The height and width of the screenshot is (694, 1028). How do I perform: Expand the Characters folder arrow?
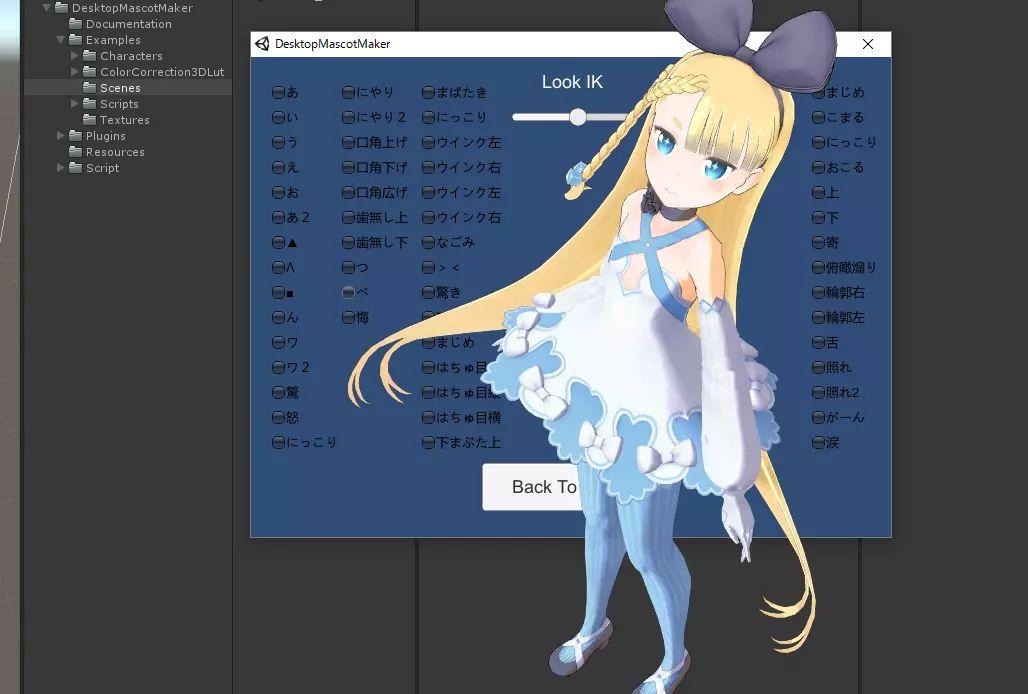(74, 56)
